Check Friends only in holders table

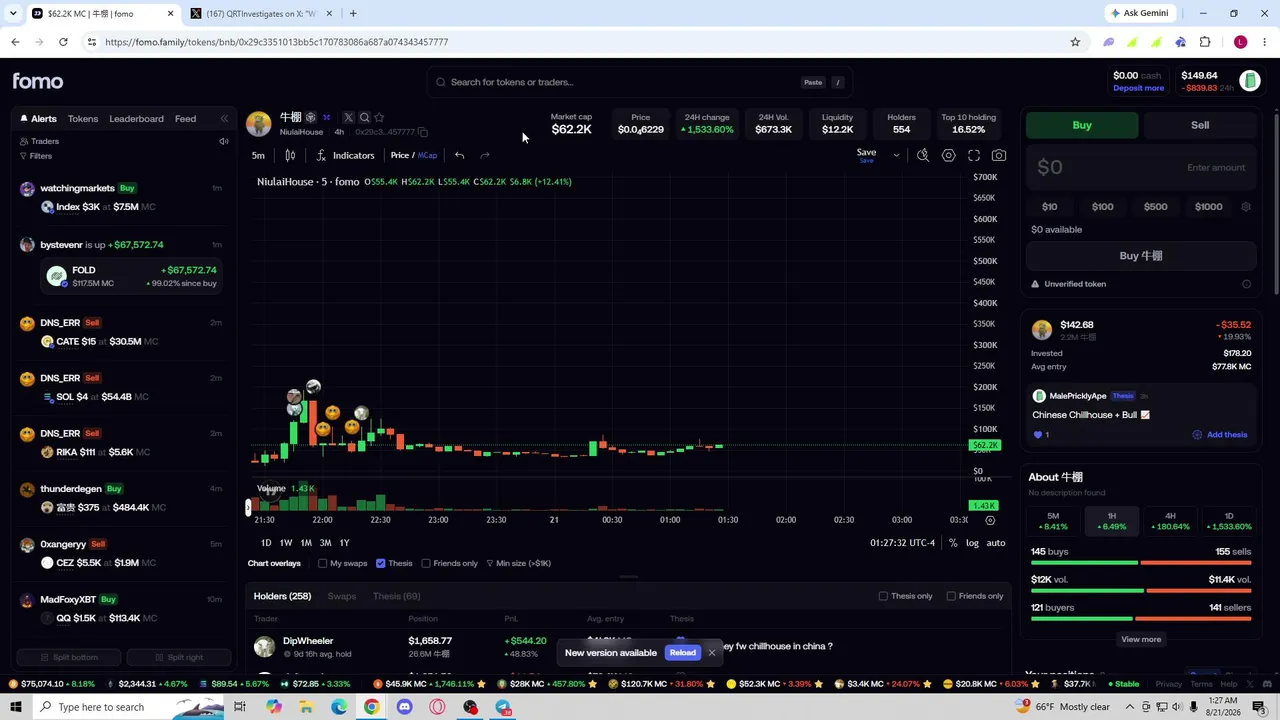pyautogui.click(x=951, y=597)
